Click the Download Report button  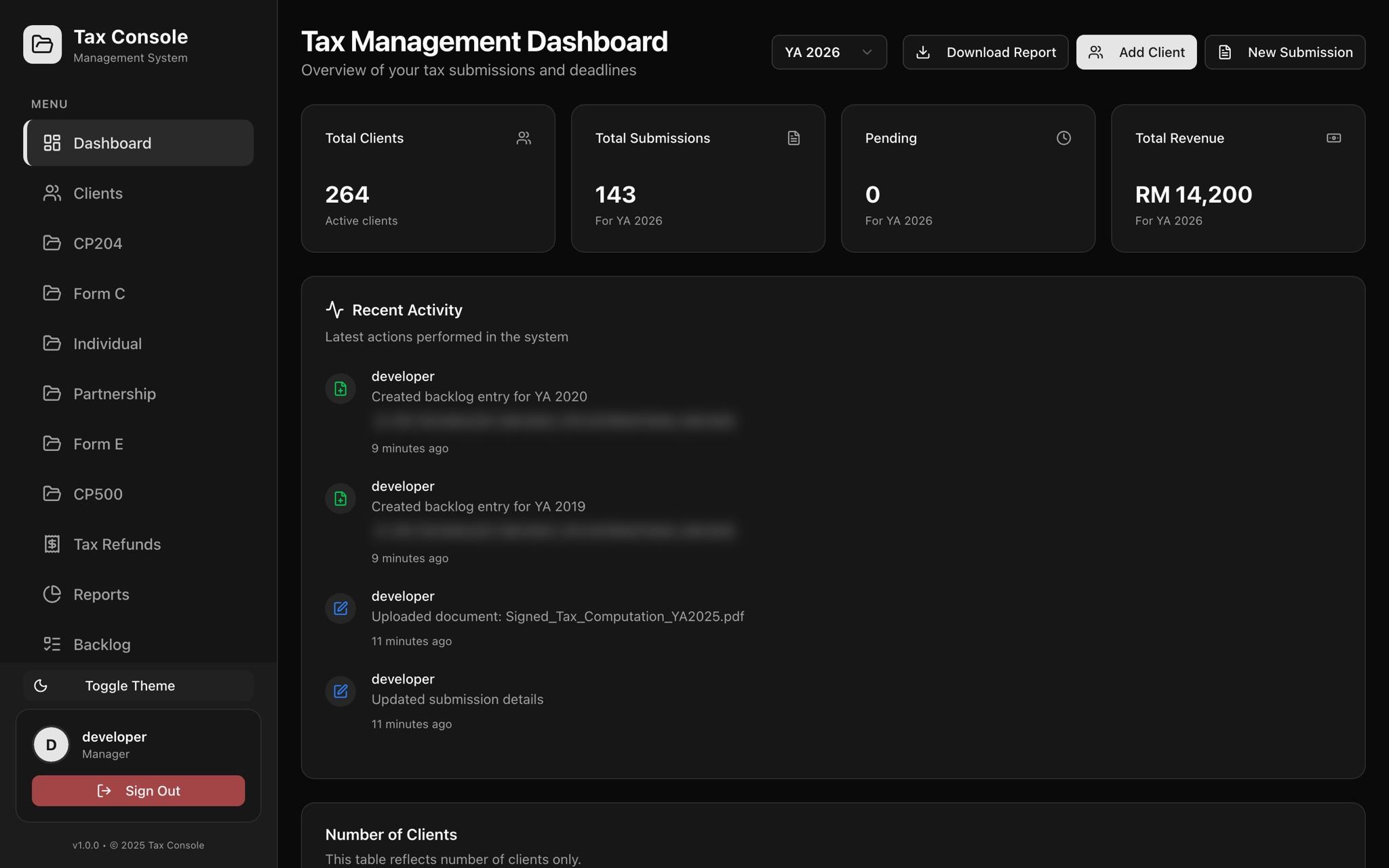tap(985, 52)
